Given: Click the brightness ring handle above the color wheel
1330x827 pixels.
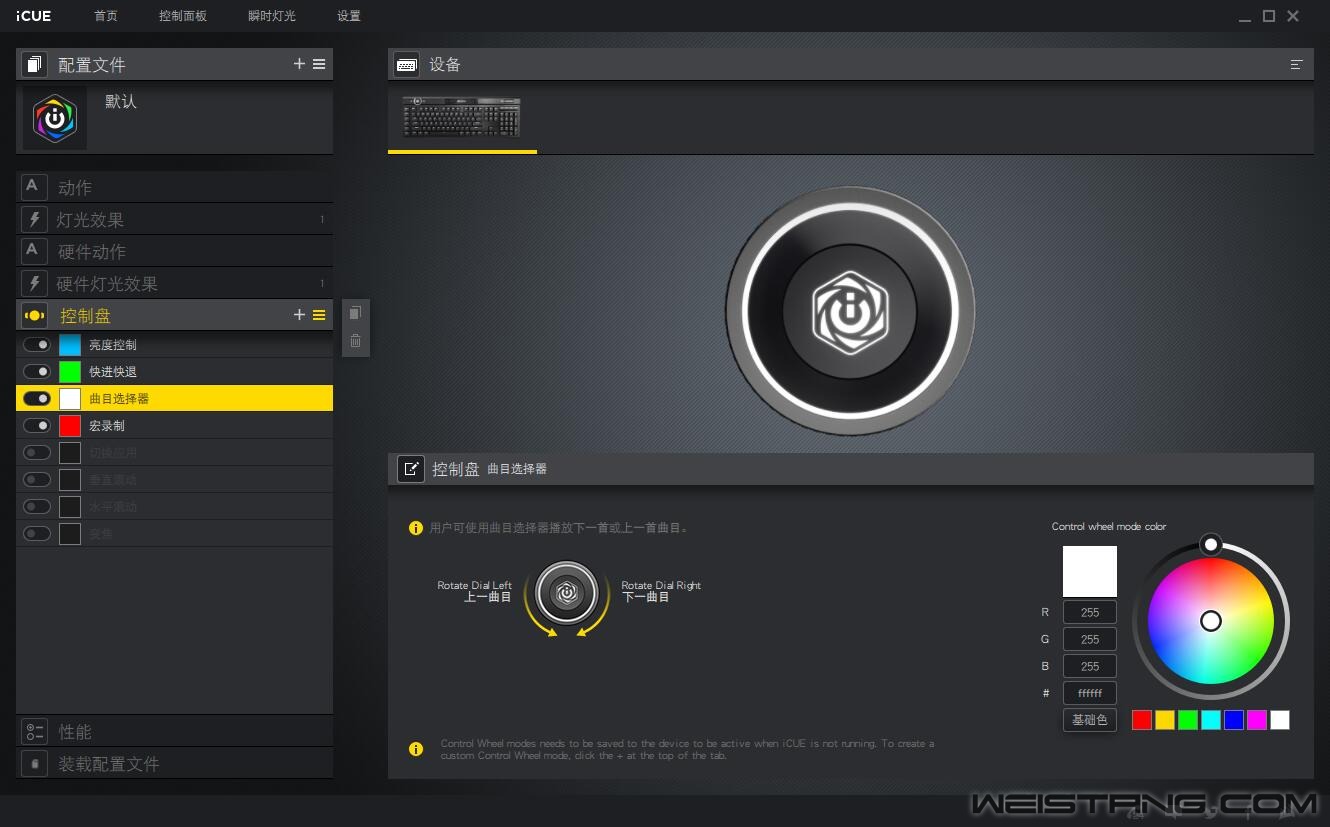Looking at the screenshot, I should tap(1211, 544).
